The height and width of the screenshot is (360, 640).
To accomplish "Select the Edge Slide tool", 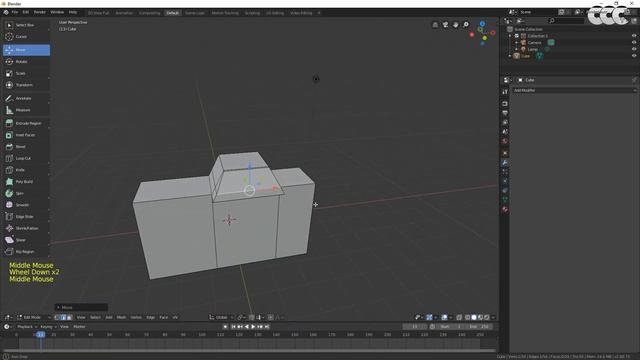I will point(26,217).
